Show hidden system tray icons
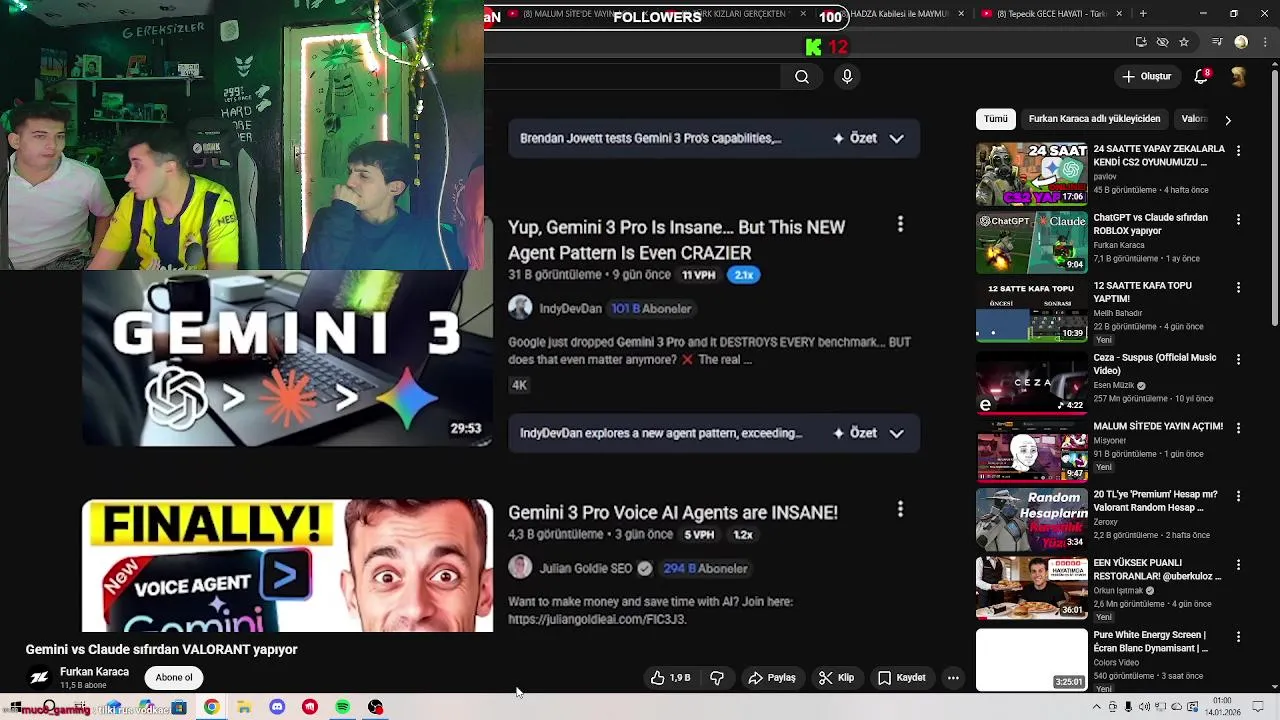 1096,707
